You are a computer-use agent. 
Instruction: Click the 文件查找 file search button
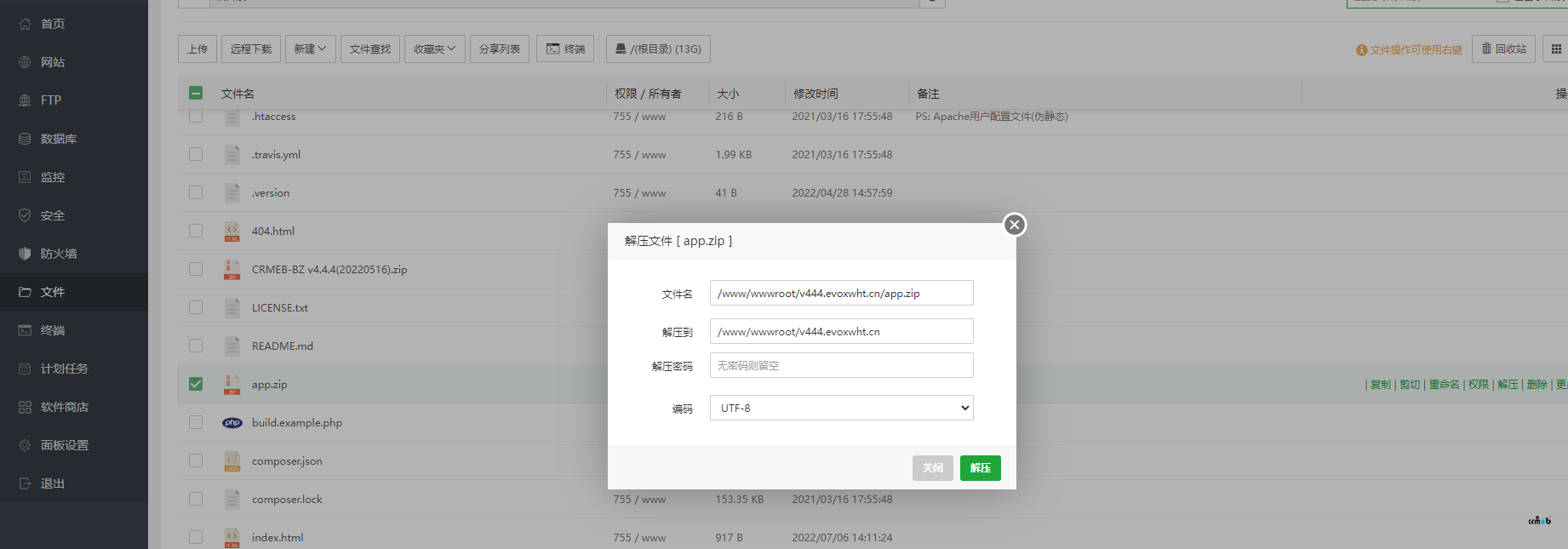click(370, 49)
